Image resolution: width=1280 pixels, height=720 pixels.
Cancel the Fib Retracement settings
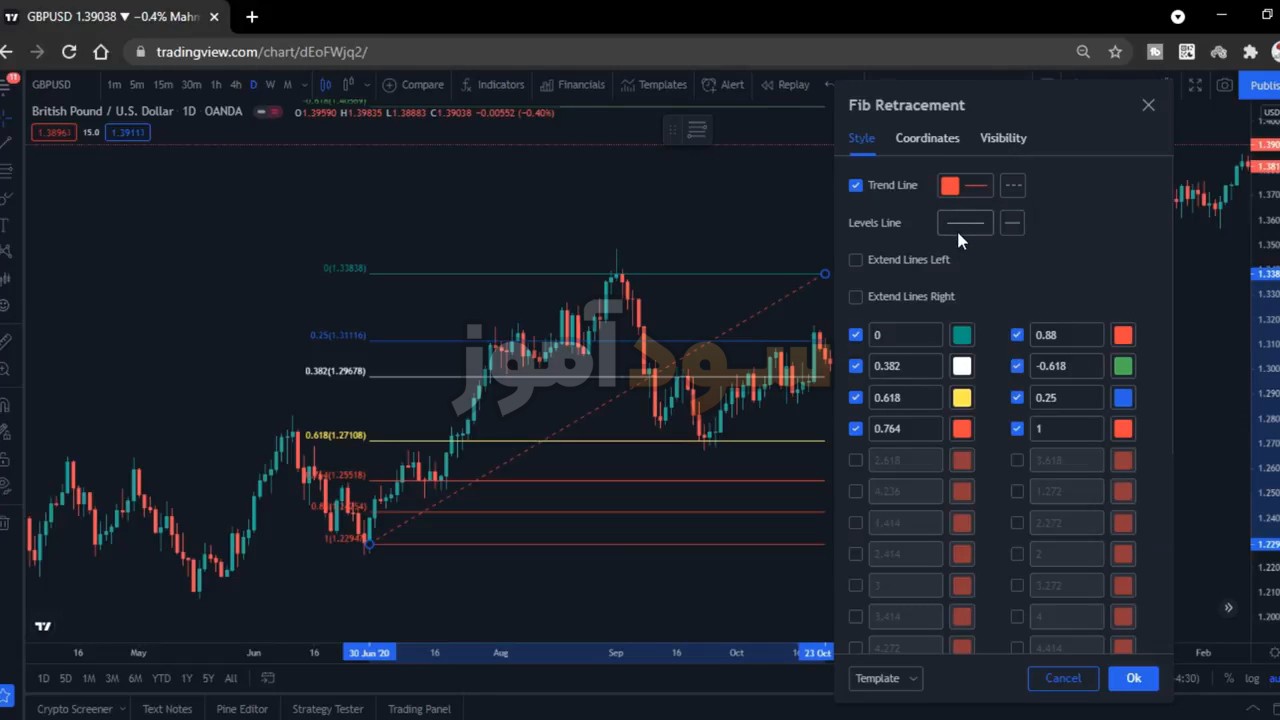point(1063,678)
